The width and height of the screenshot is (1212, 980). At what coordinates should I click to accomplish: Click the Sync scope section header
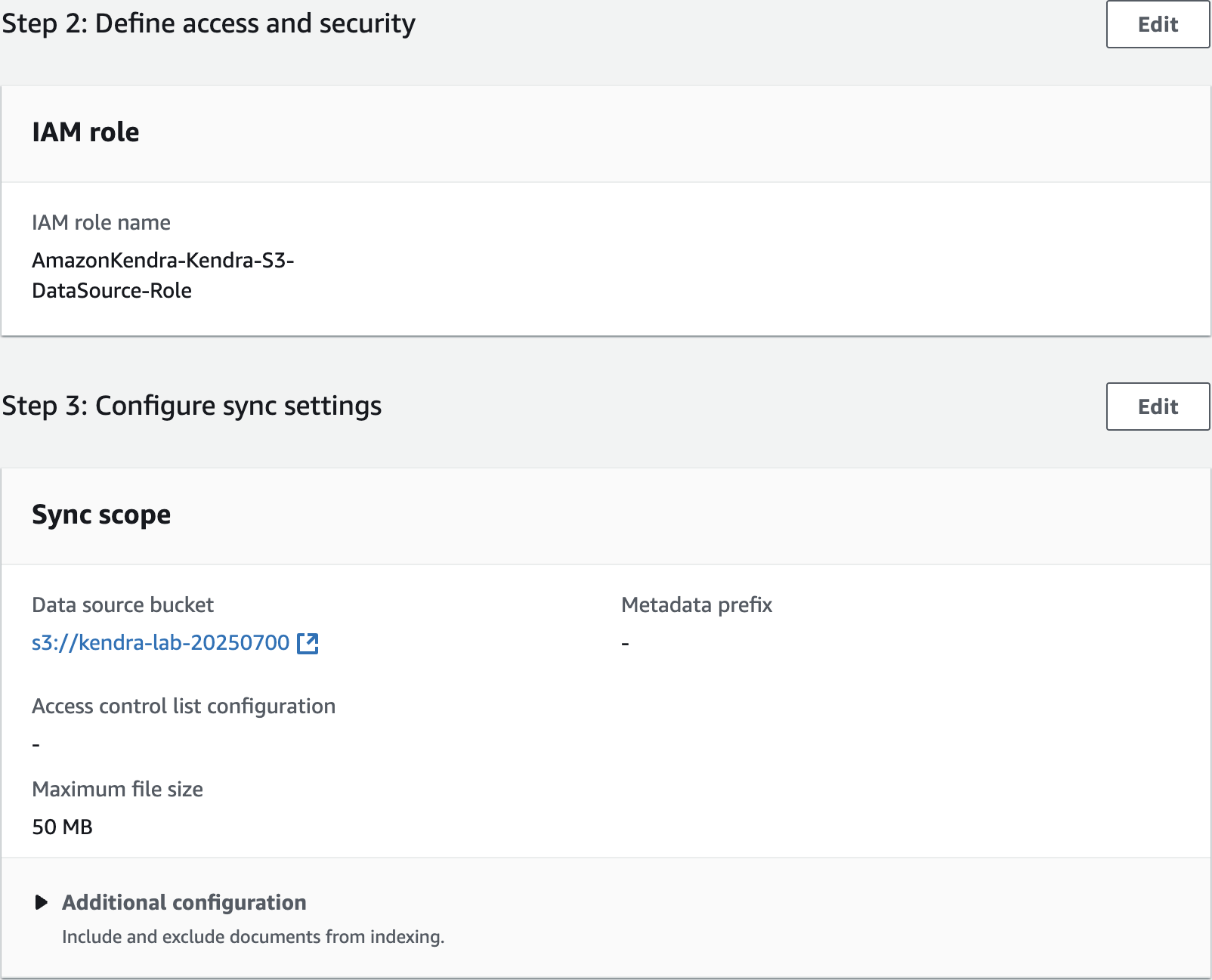pyautogui.click(x=101, y=515)
